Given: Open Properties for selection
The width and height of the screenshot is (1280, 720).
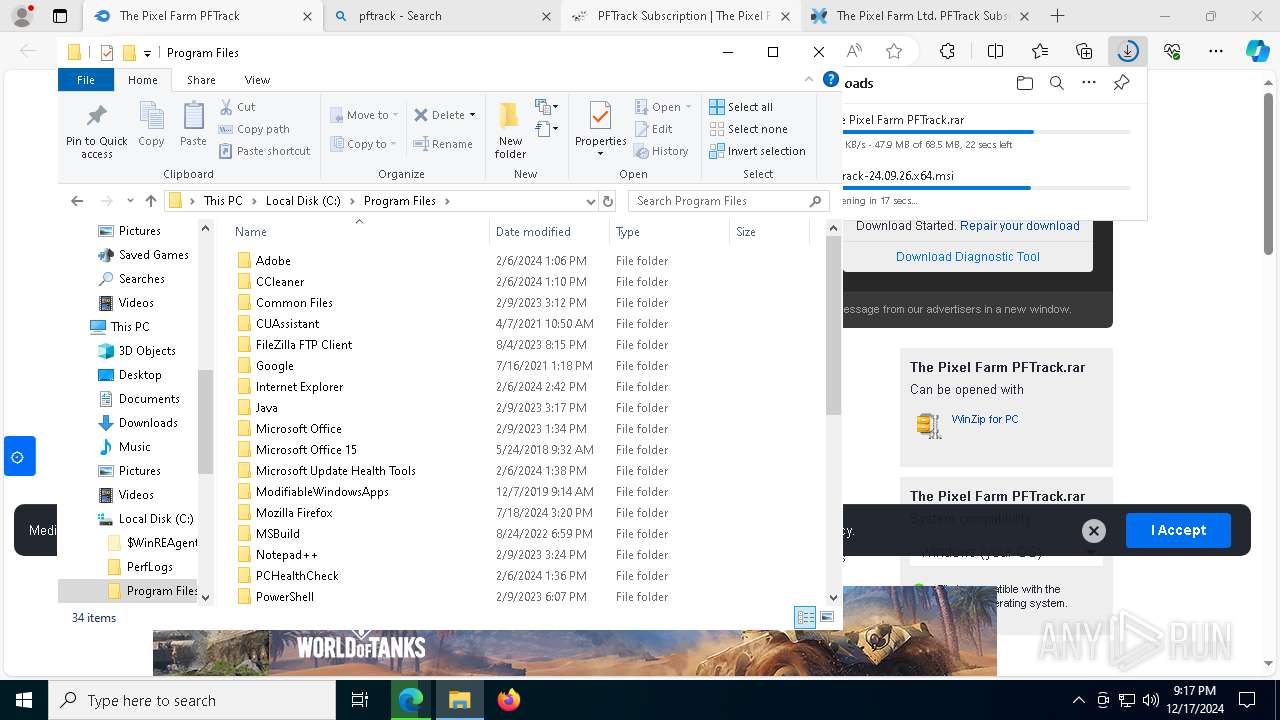Looking at the screenshot, I should pyautogui.click(x=600, y=129).
